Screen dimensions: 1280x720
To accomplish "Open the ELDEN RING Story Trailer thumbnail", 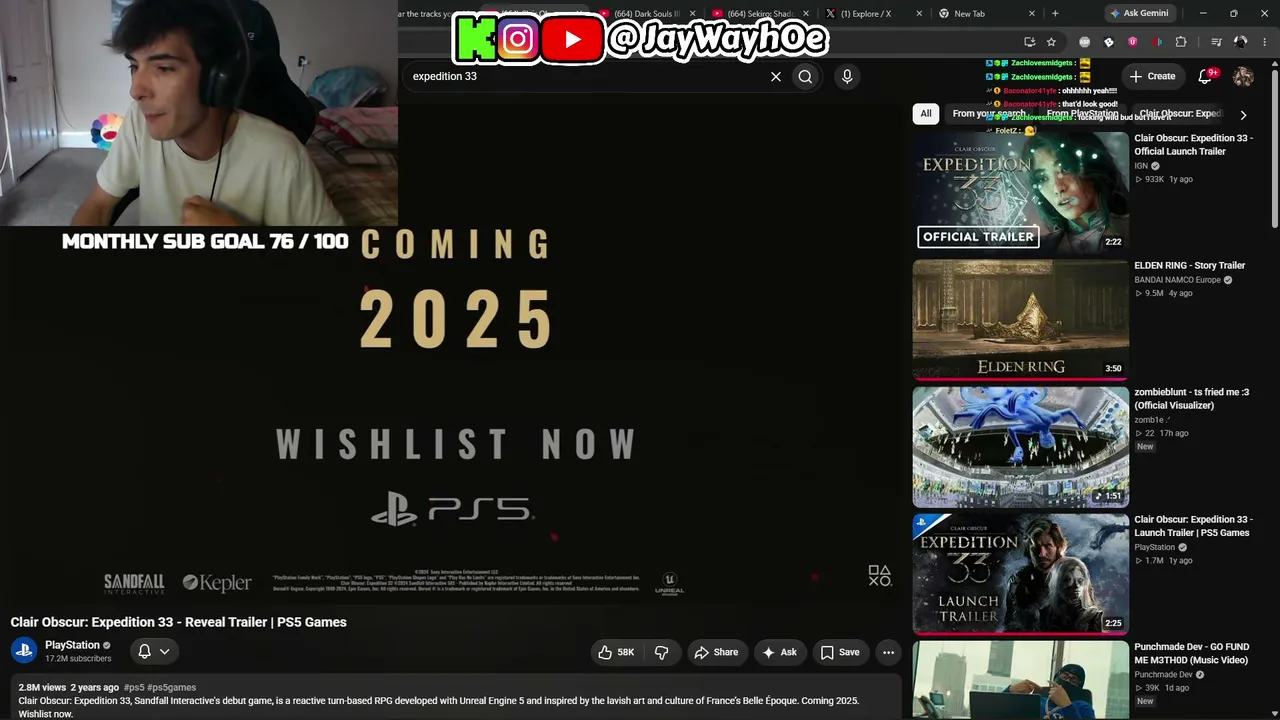I will [x=1021, y=319].
